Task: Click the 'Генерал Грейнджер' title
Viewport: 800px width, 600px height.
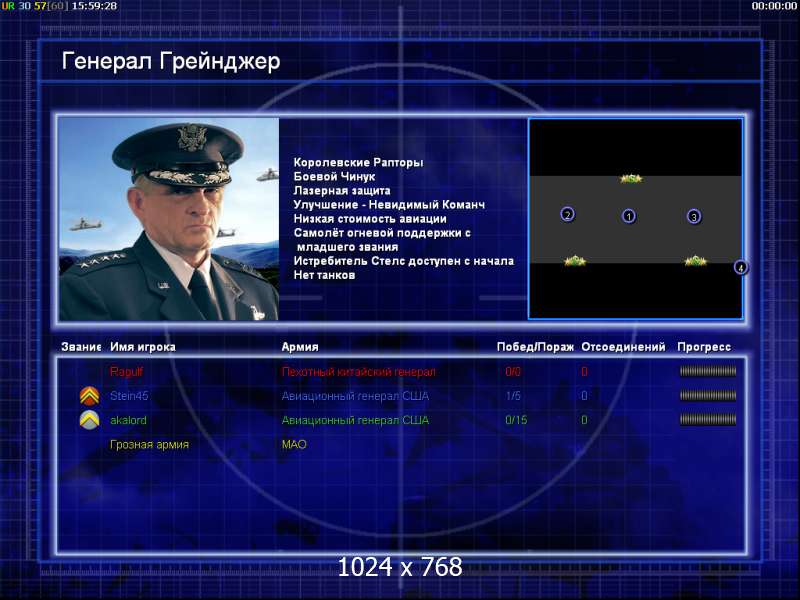Action: tap(171, 61)
